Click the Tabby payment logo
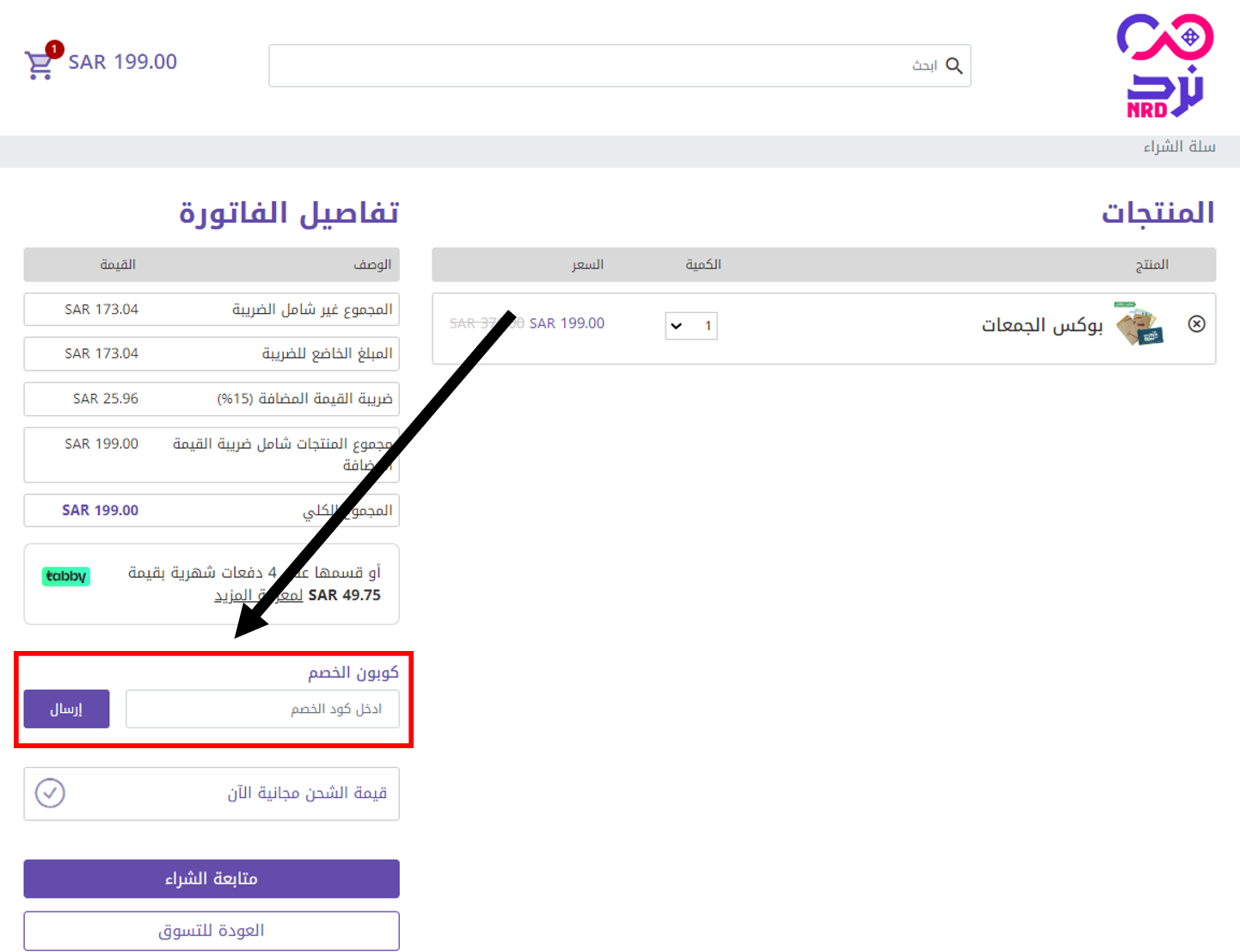This screenshot has height=952, width=1240. pos(65,576)
